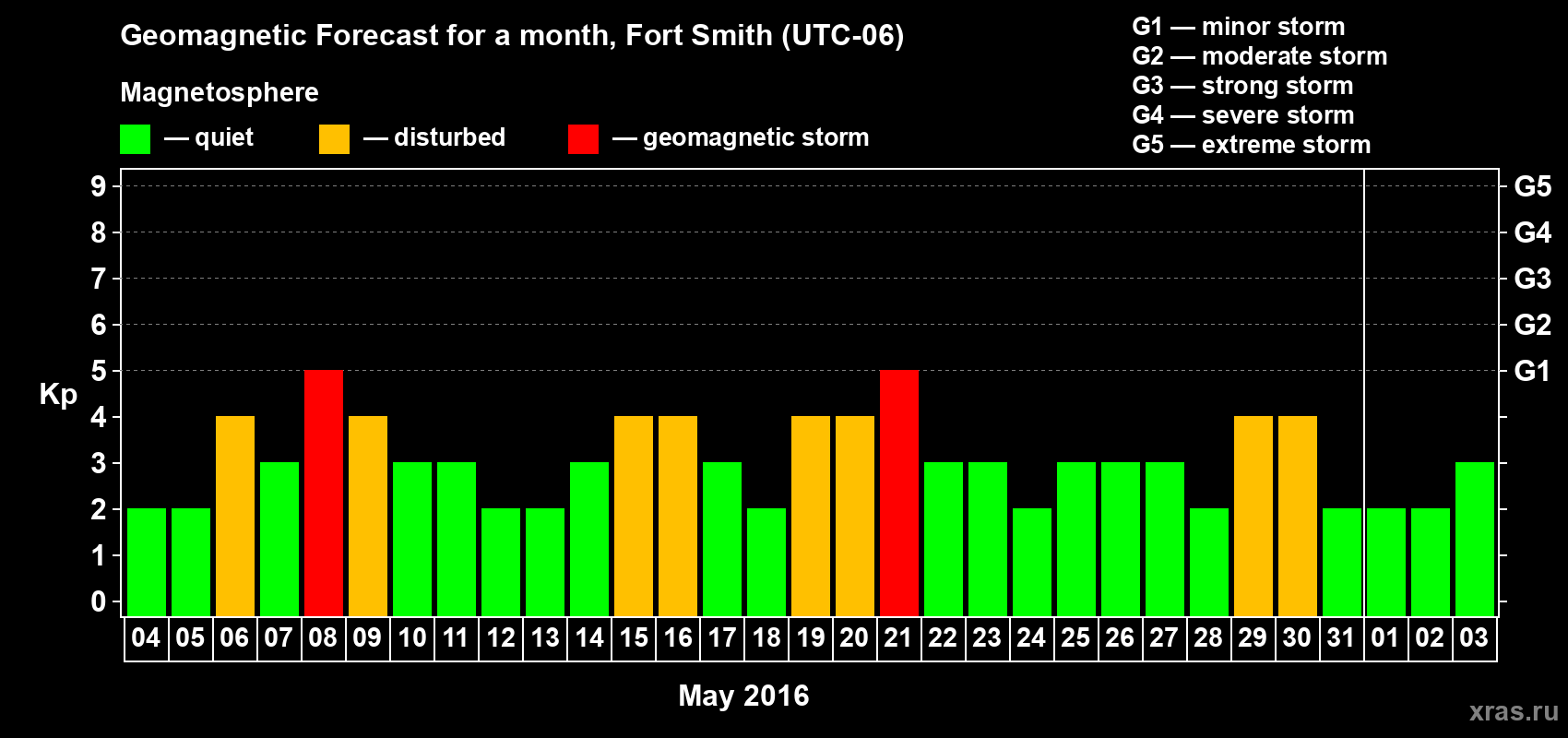
Task: Select the date label 10
Action: coord(411,638)
